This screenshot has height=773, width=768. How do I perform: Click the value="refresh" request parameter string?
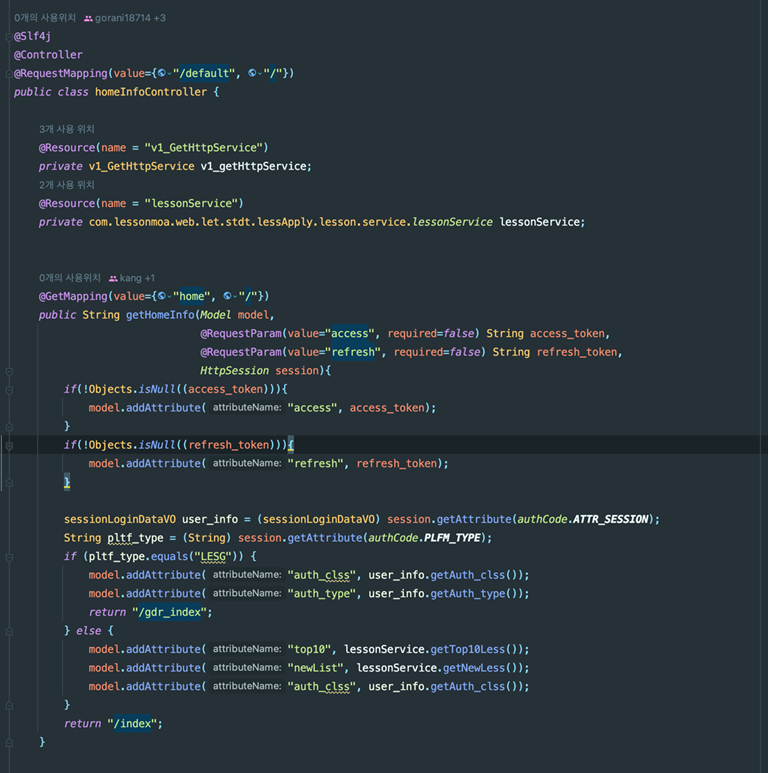coord(353,352)
